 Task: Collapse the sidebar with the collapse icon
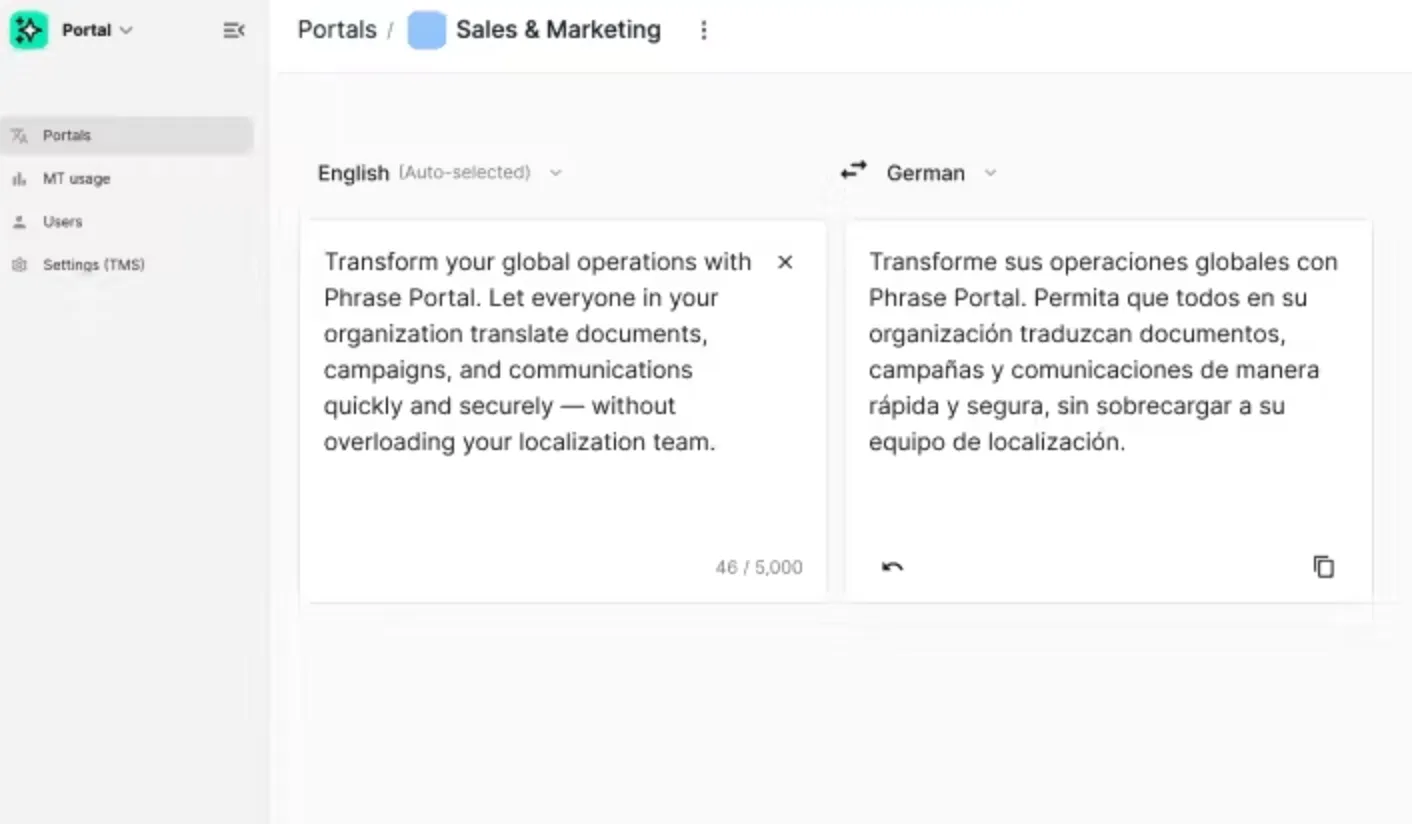(233, 30)
